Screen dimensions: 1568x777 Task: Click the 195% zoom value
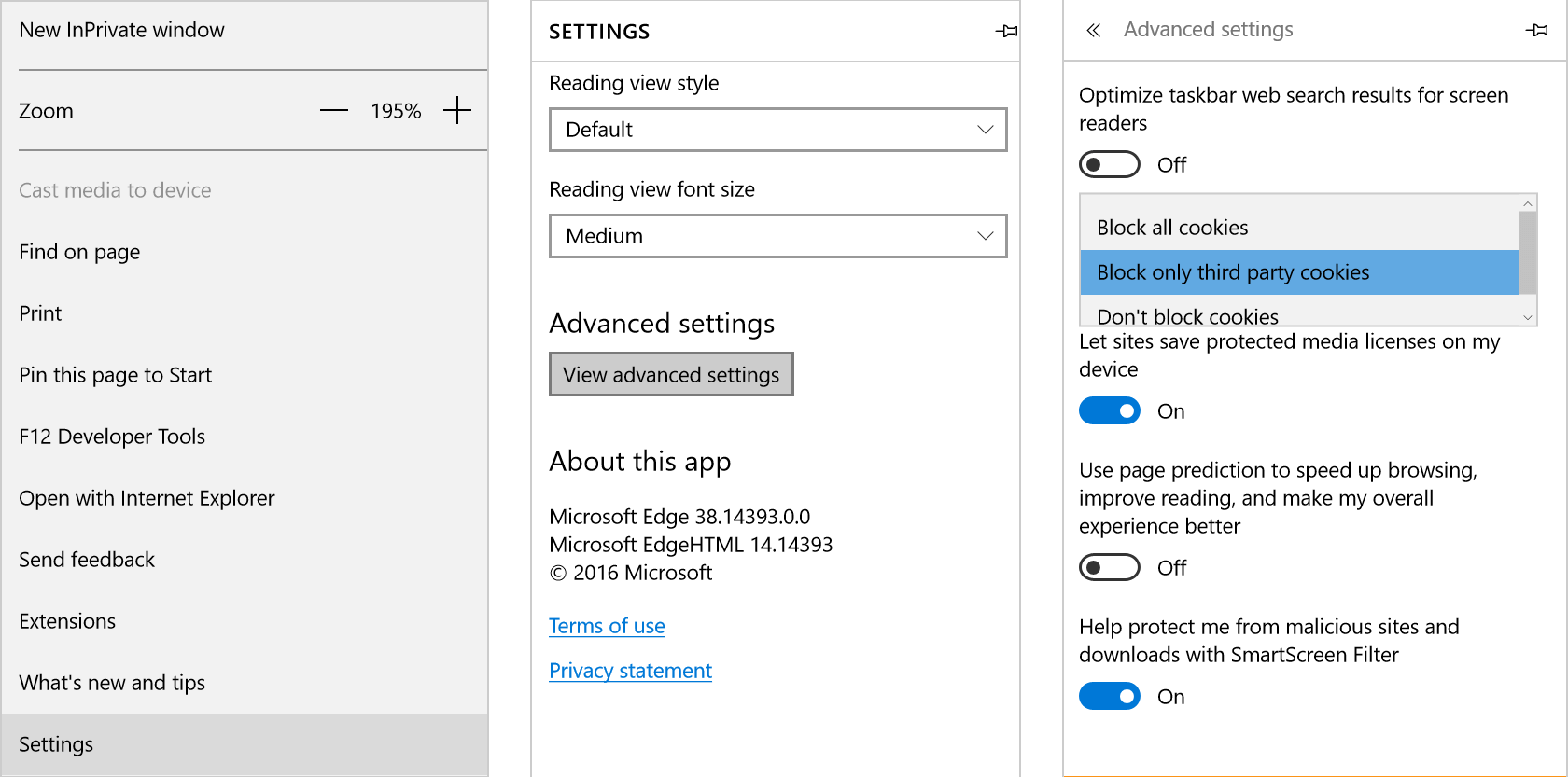(396, 111)
